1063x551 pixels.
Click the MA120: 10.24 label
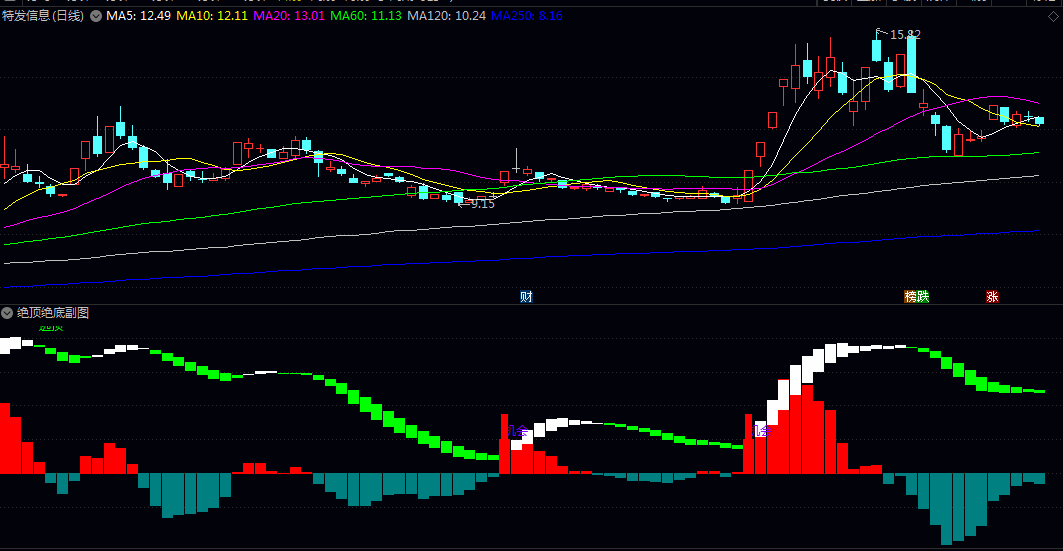446,16
